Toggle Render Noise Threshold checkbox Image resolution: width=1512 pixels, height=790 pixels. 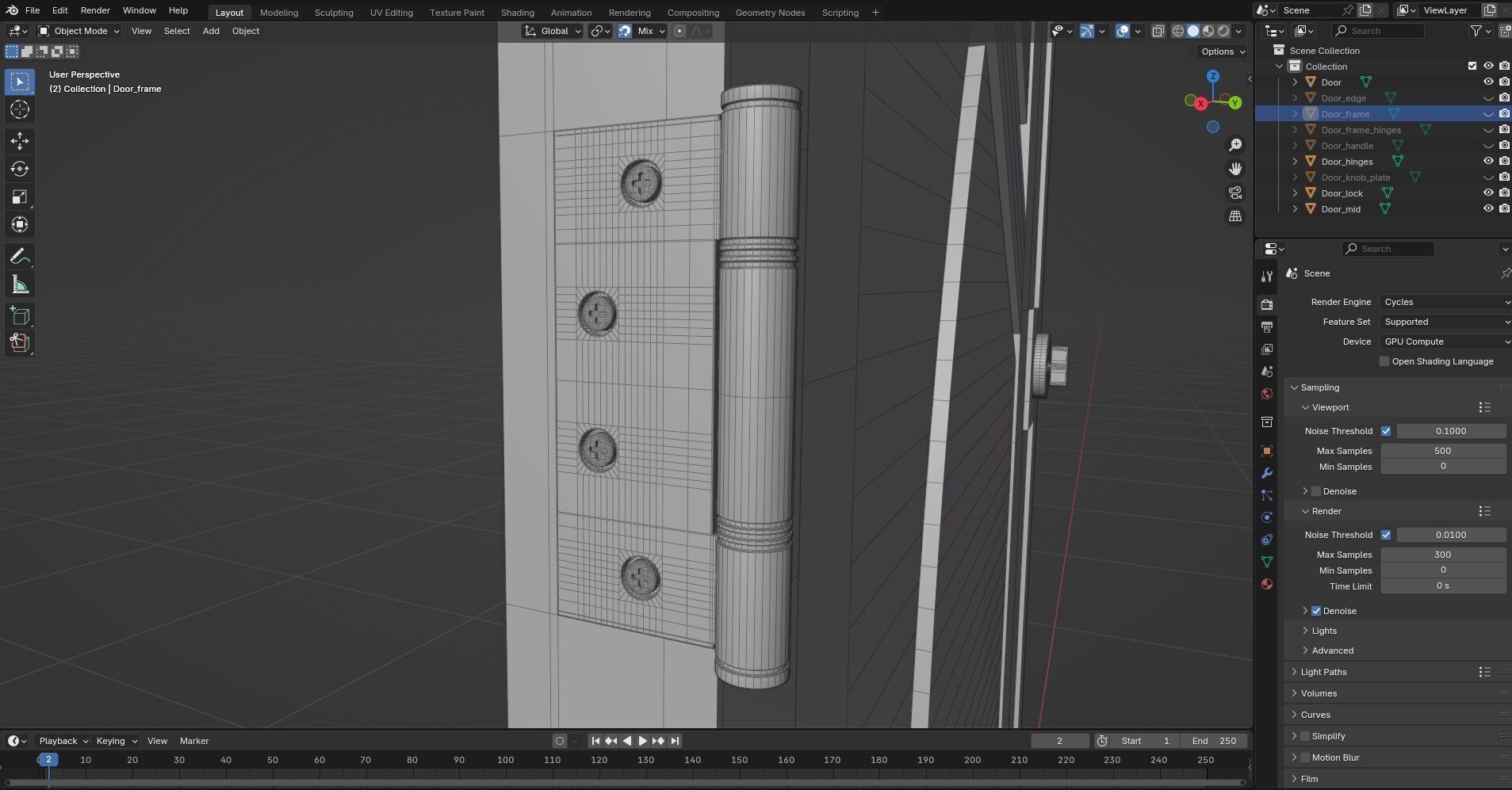coord(1386,535)
